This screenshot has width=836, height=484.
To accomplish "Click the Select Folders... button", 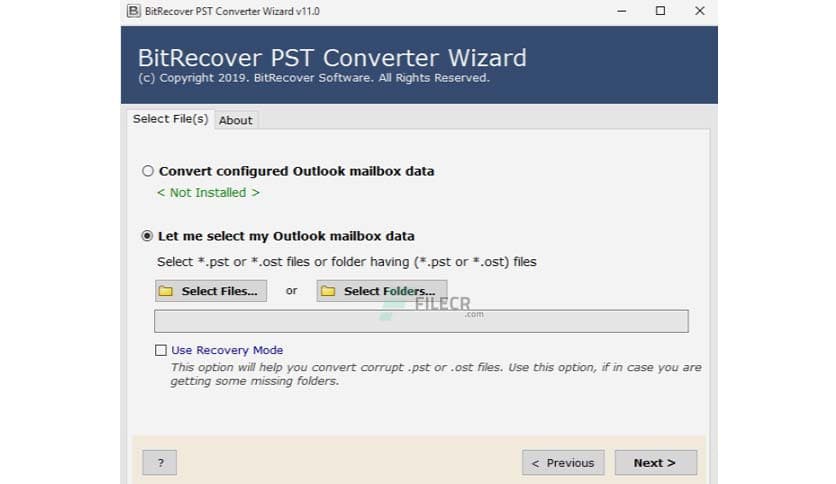I will pos(382,291).
